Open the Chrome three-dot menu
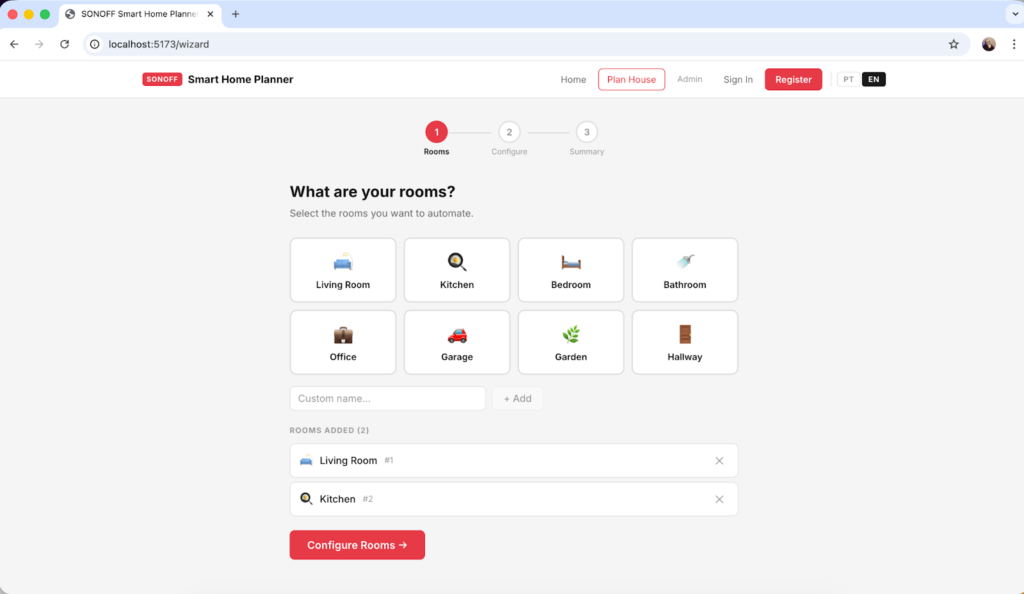1024x594 pixels. click(x=1011, y=44)
